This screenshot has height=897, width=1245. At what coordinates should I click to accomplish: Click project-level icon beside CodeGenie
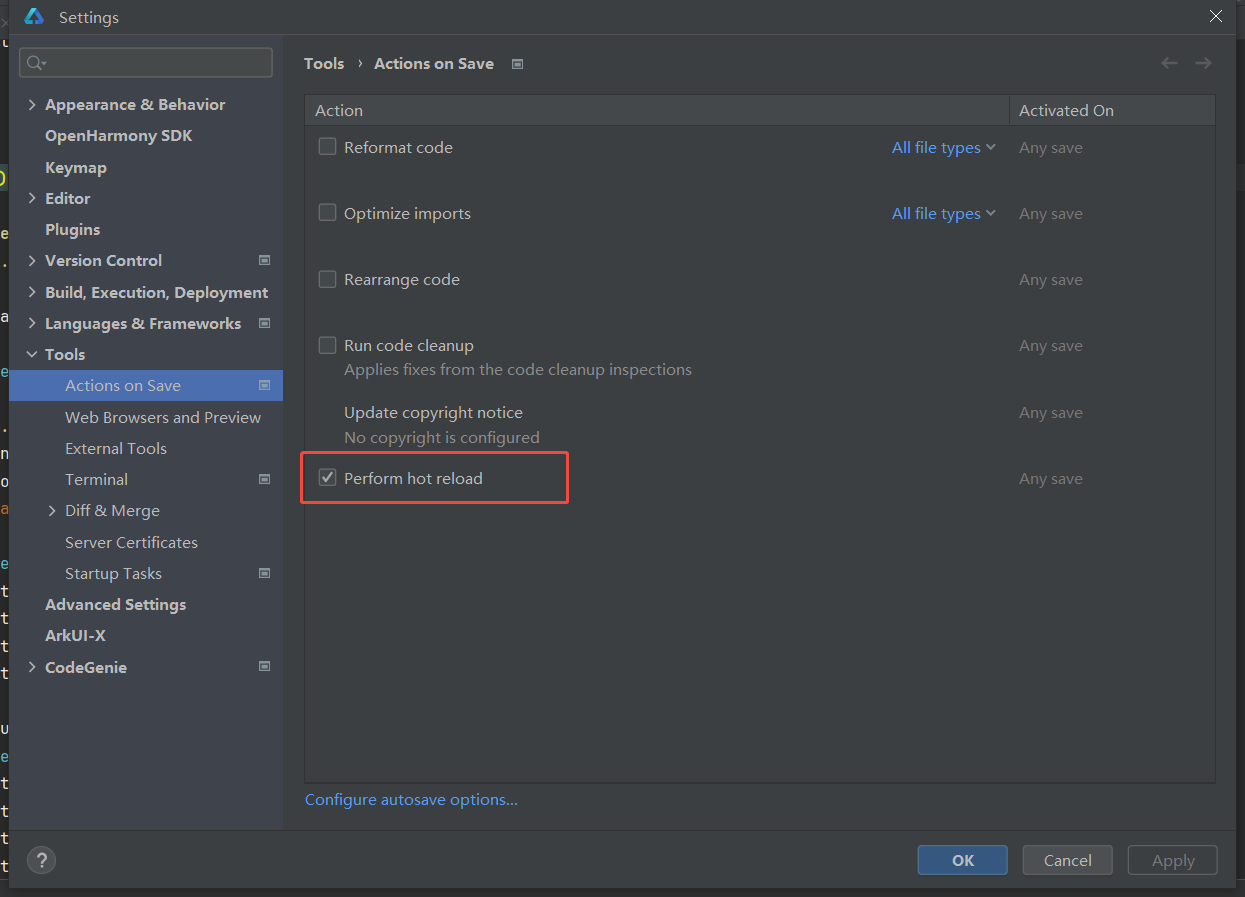point(265,666)
